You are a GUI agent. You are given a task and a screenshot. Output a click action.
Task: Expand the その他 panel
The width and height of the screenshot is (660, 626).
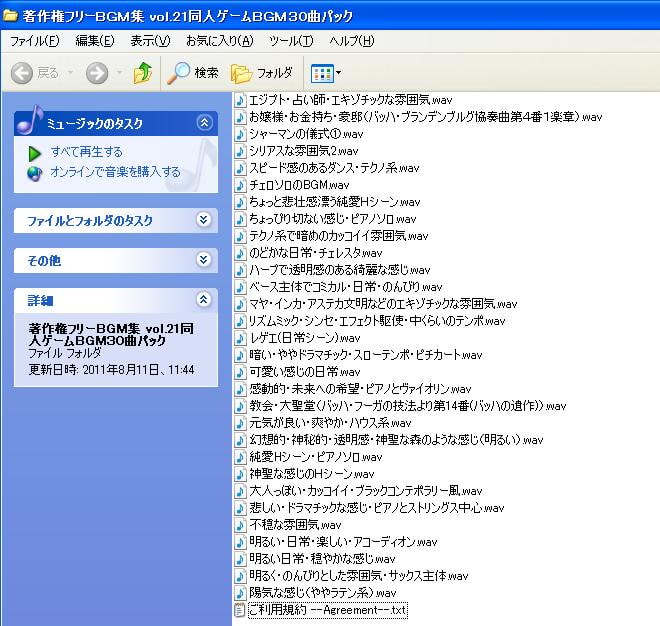point(204,260)
